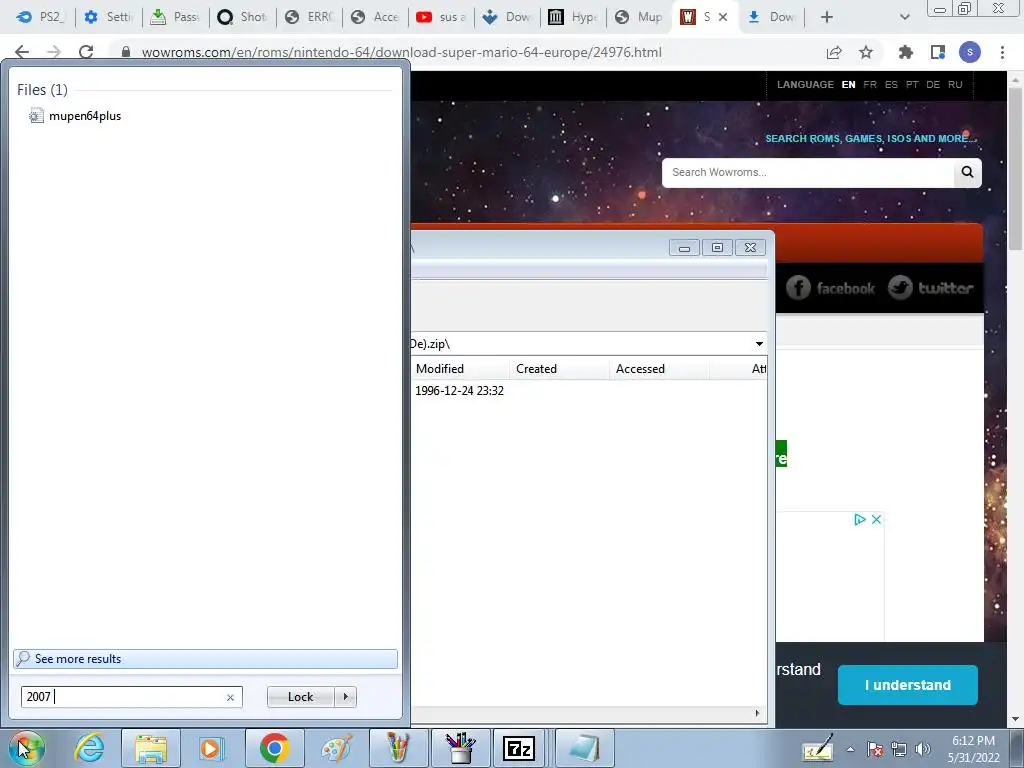Click I understand cookie button
This screenshot has width=1024, height=768.
908,685
